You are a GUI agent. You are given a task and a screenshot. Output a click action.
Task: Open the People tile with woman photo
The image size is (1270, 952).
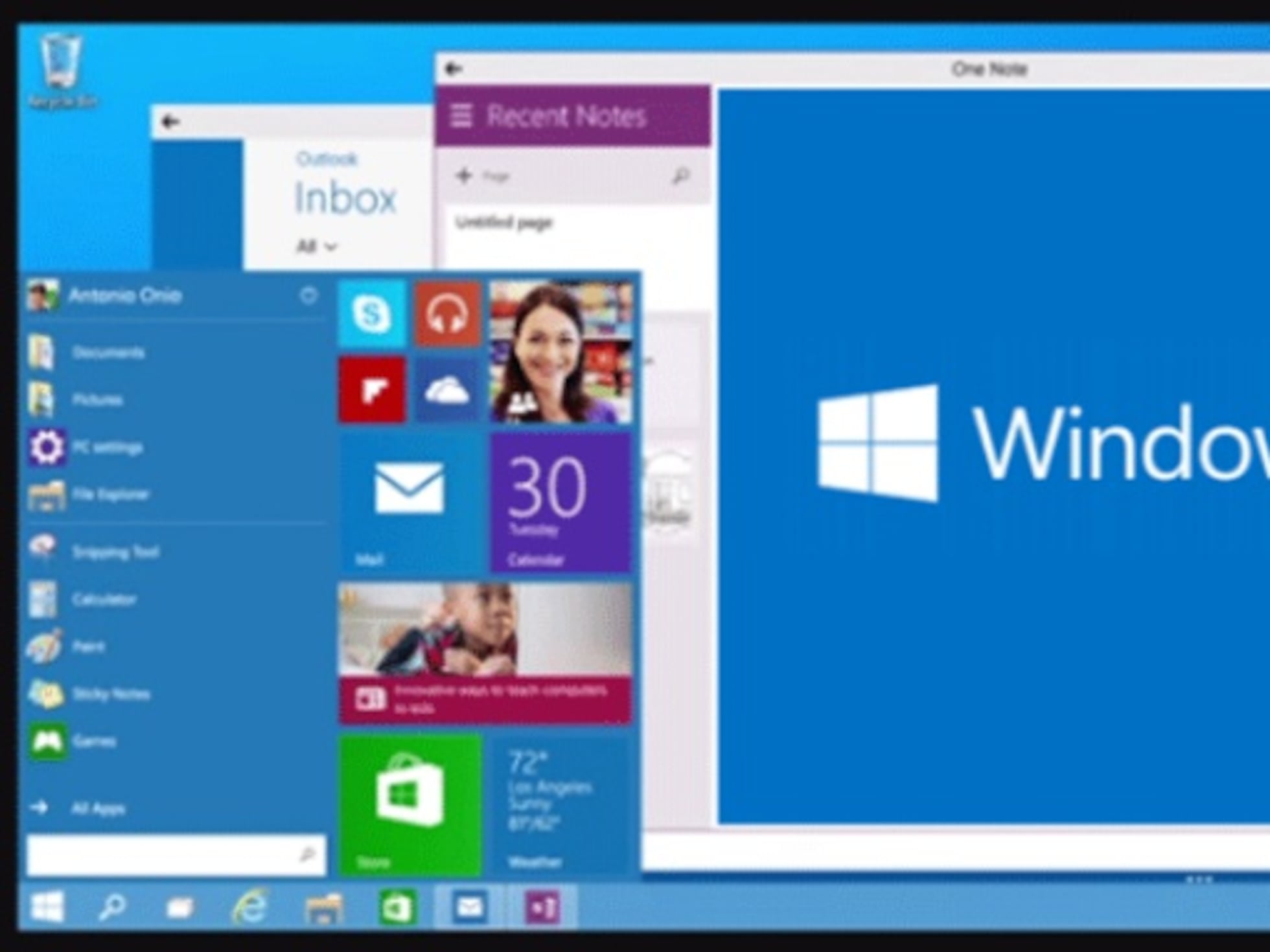coord(560,352)
